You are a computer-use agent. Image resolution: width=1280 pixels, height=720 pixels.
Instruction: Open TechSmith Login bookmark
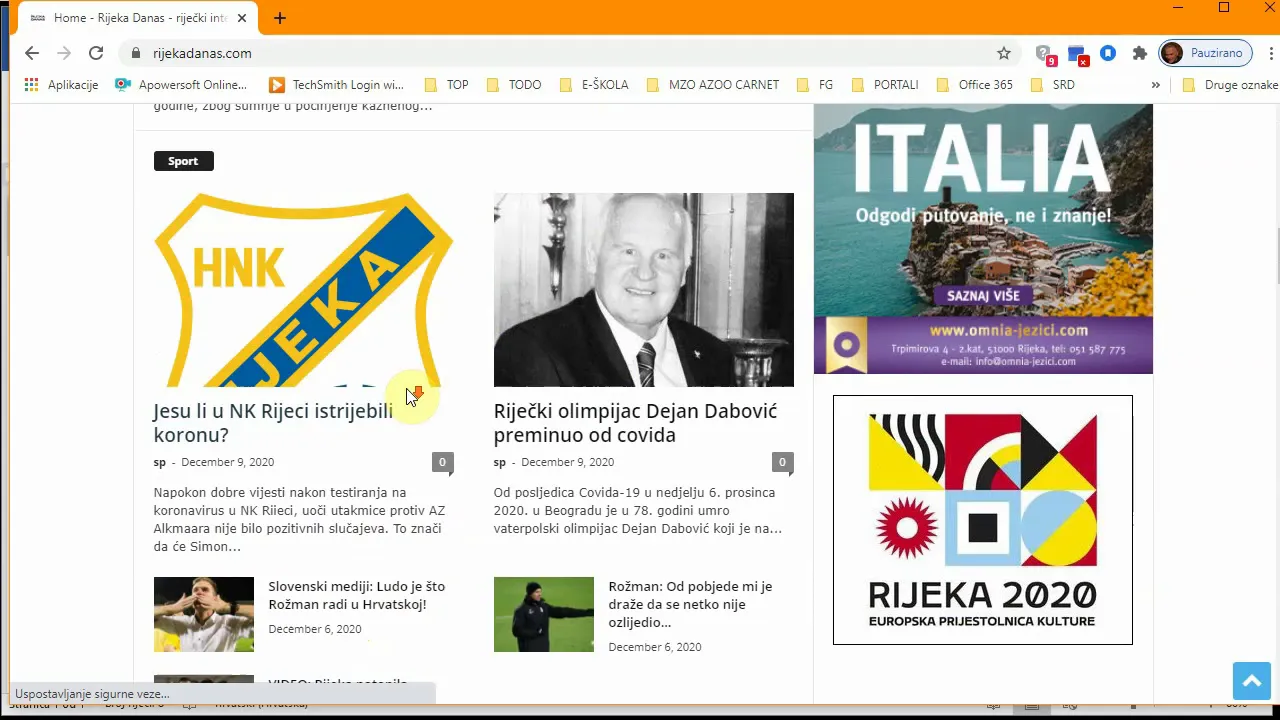pyautogui.click(x=337, y=85)
